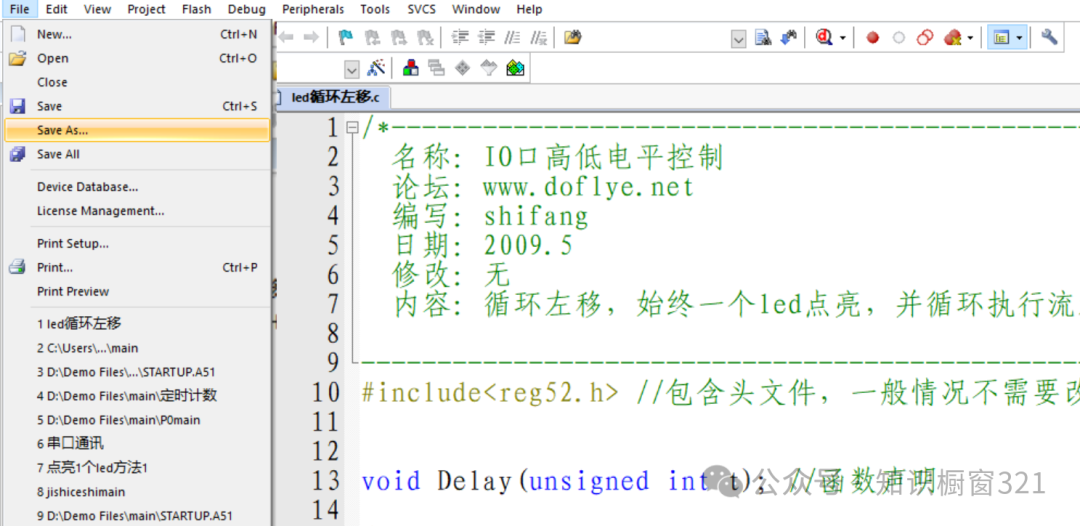Open the Help menu

529,10
